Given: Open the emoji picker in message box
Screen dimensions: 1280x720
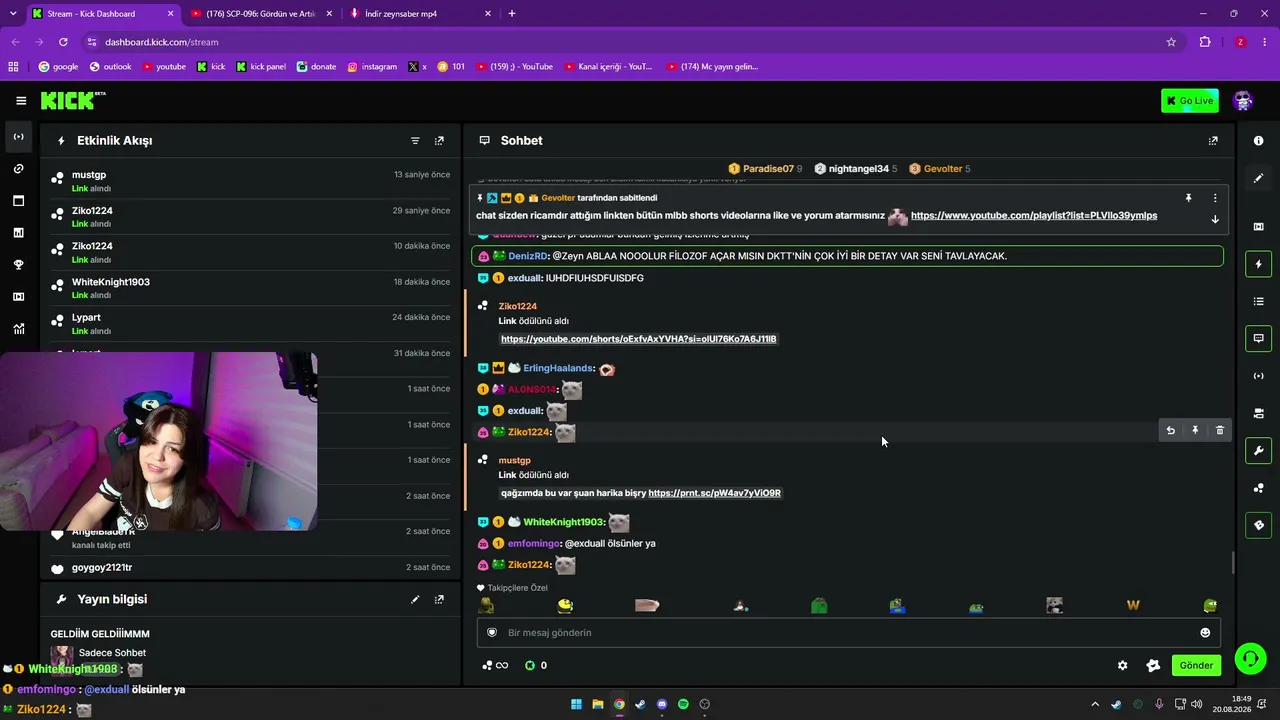Looking at the screenshot, I should point(1205,633).
